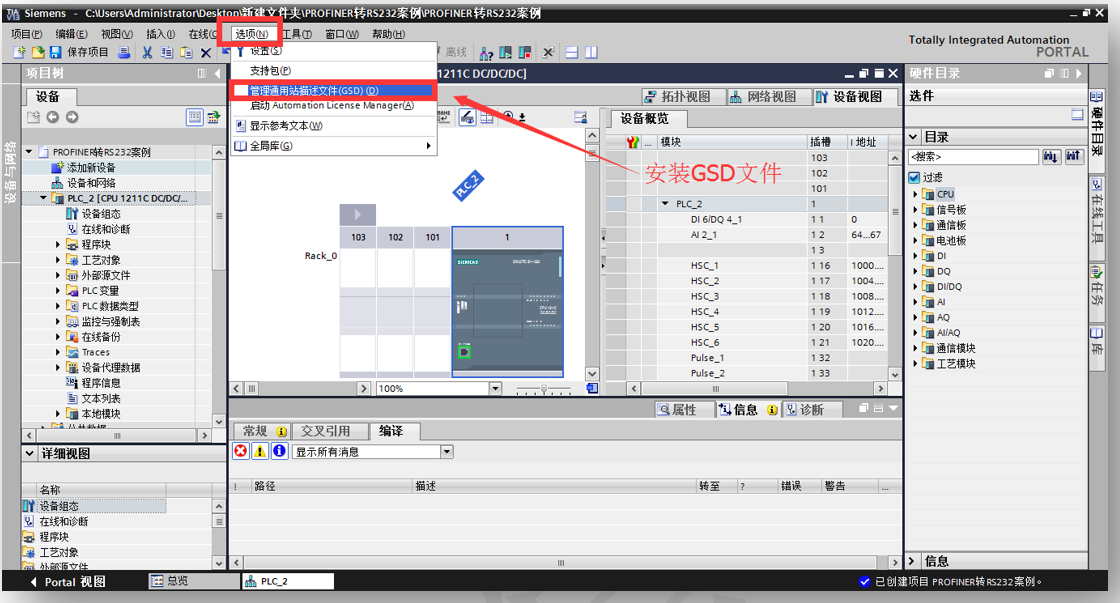
Task: Go forward in the project tree
Action: 71,117
